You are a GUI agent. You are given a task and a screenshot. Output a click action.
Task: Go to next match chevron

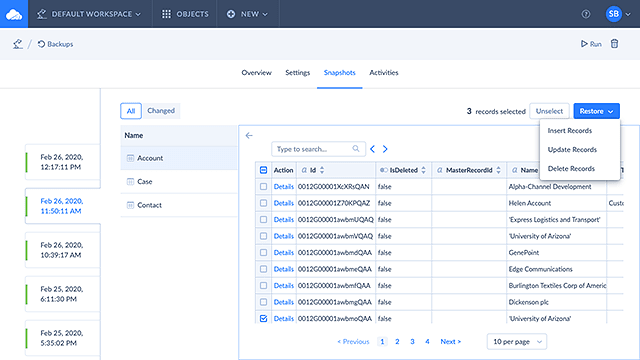coord(385,149)
